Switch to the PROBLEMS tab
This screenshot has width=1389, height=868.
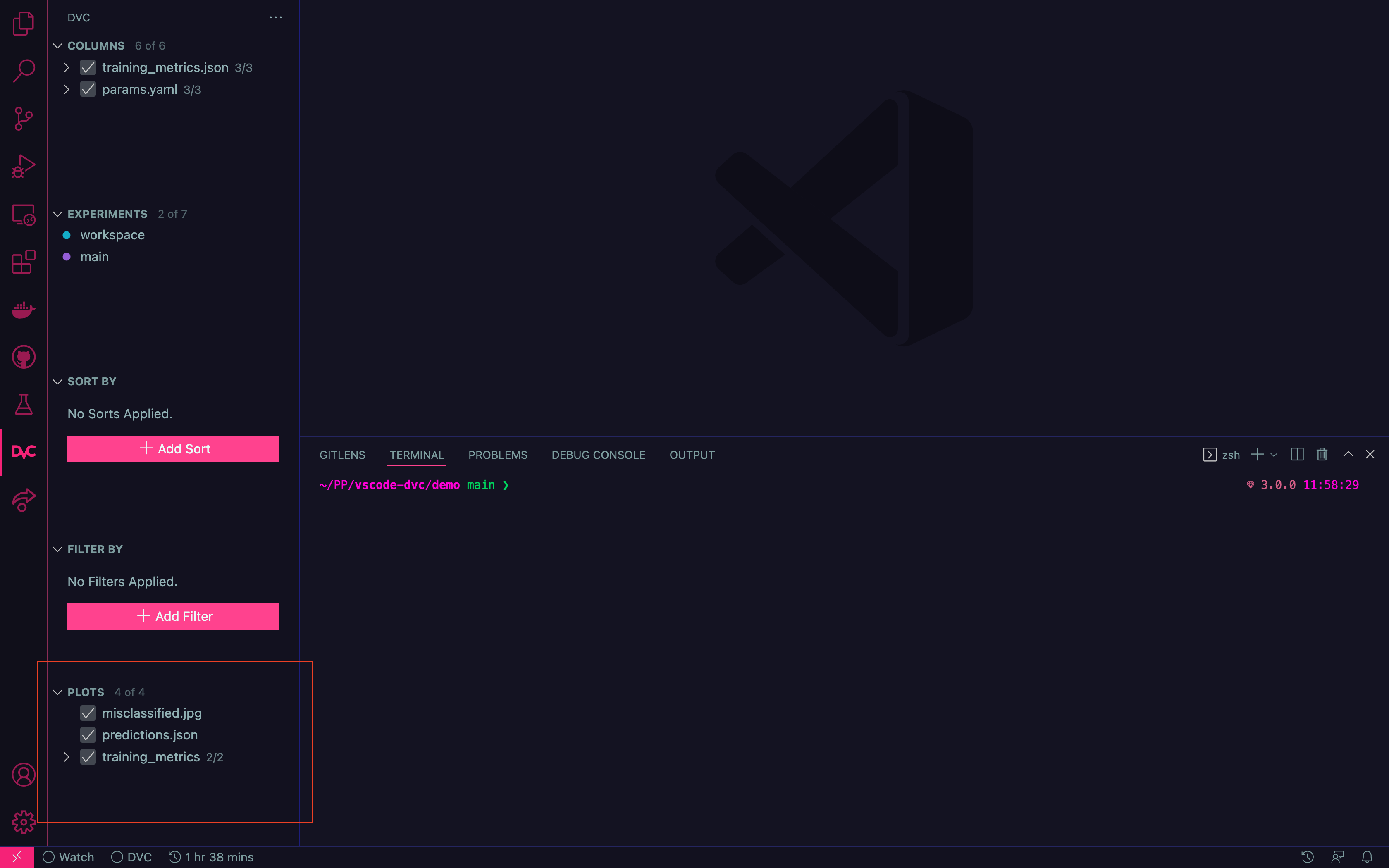[497, 455]
